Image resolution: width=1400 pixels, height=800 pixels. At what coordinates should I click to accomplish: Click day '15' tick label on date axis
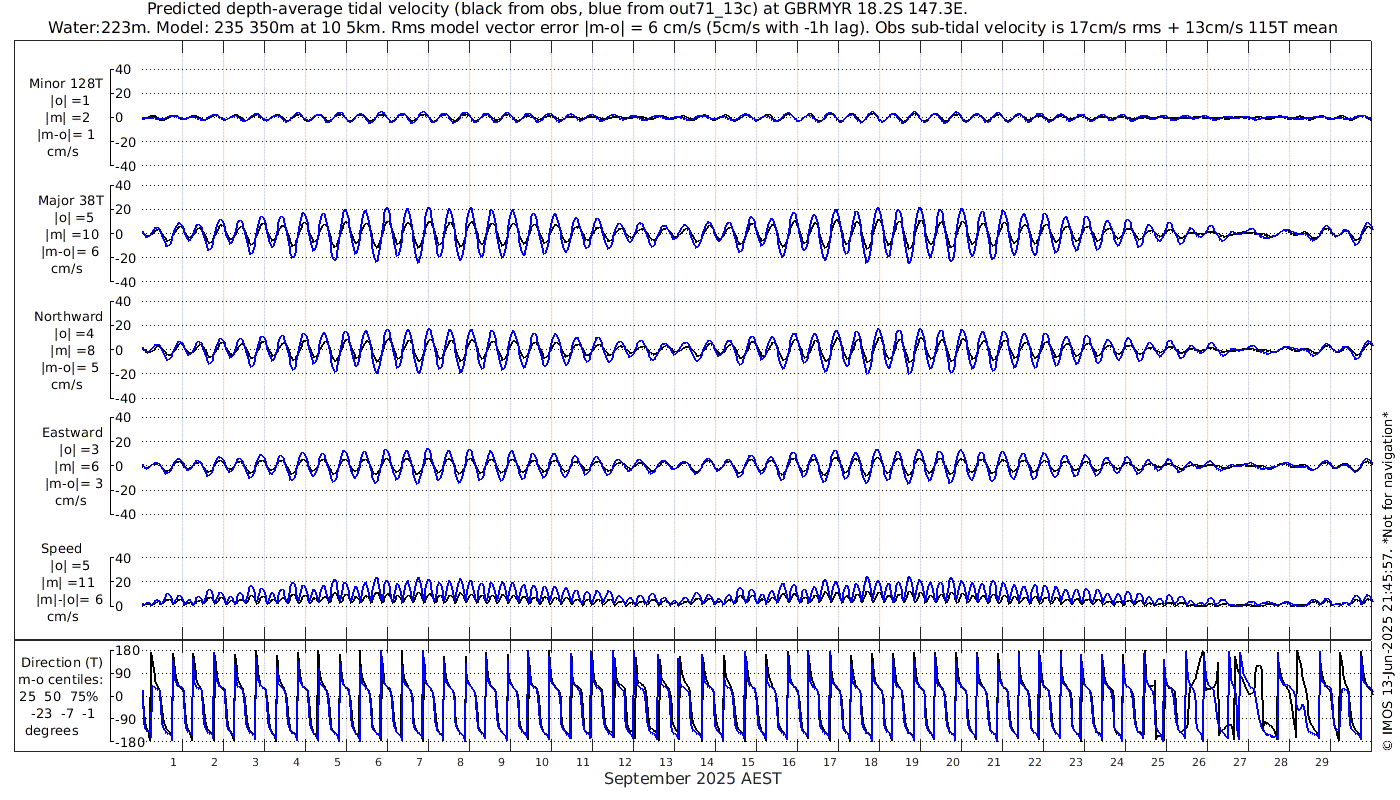(747, 762)
